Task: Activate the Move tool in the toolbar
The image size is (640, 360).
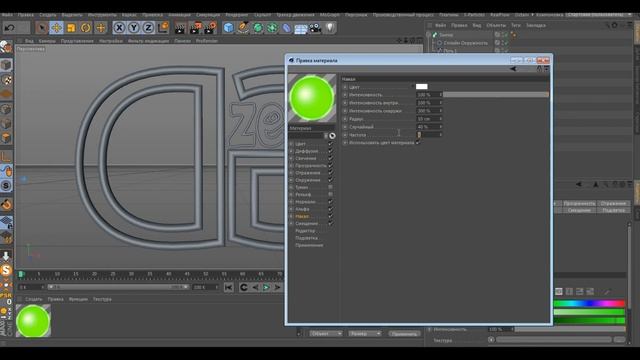Action: 56,28
